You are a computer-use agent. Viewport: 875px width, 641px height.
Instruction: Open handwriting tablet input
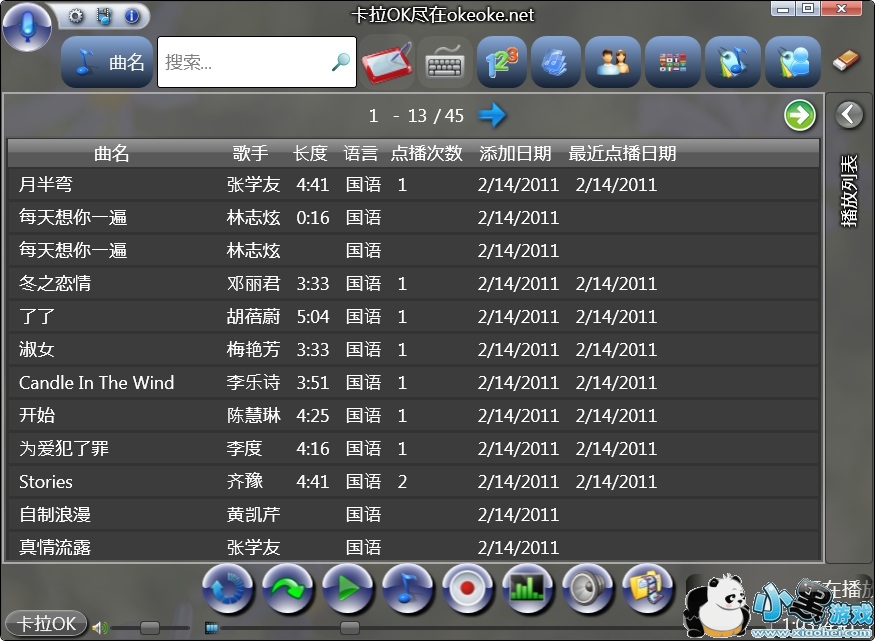(387, 62)
